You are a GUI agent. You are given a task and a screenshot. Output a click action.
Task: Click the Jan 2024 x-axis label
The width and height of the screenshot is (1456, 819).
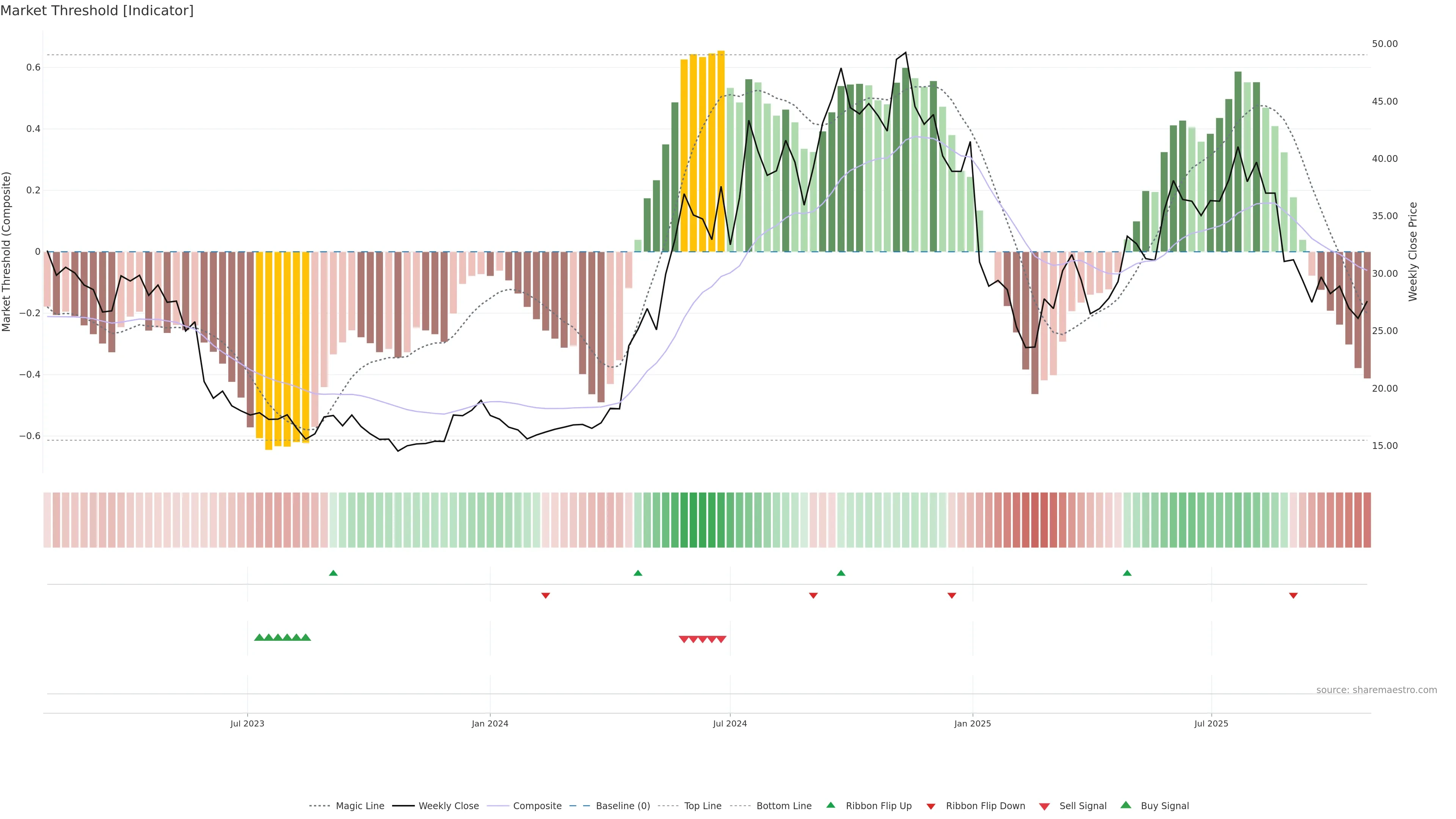click(x=490, y=723)
